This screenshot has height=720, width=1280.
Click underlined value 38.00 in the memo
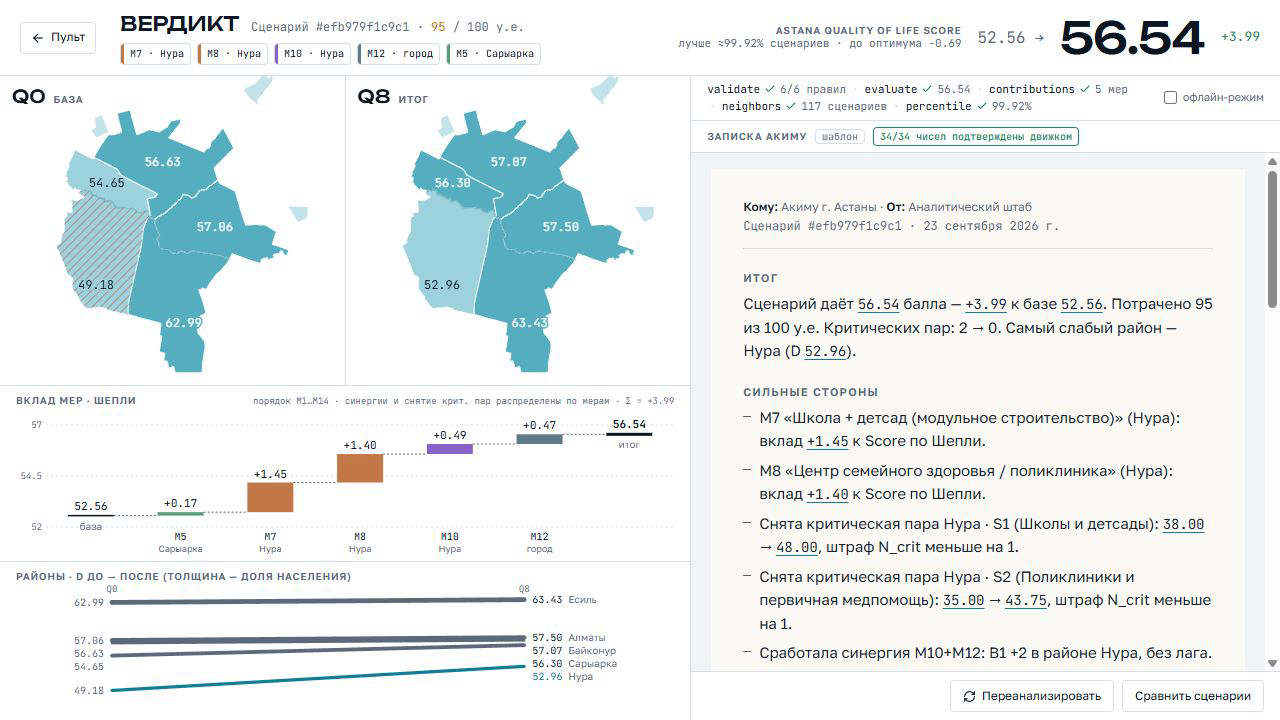[x=1183, y=524]
